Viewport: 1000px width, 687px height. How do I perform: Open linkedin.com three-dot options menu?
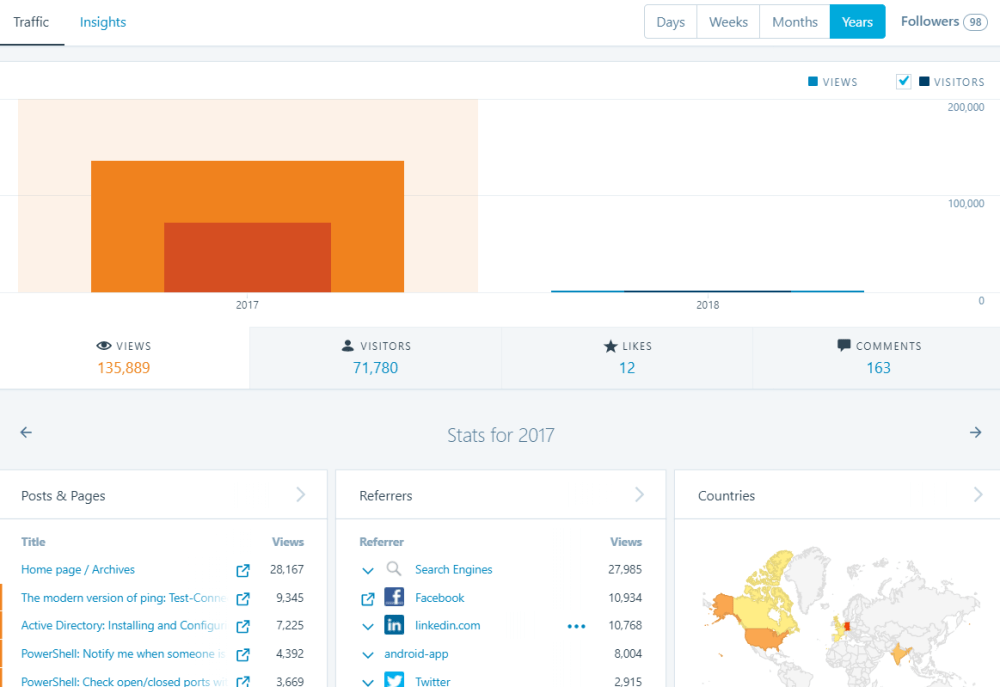click(576, 627)
